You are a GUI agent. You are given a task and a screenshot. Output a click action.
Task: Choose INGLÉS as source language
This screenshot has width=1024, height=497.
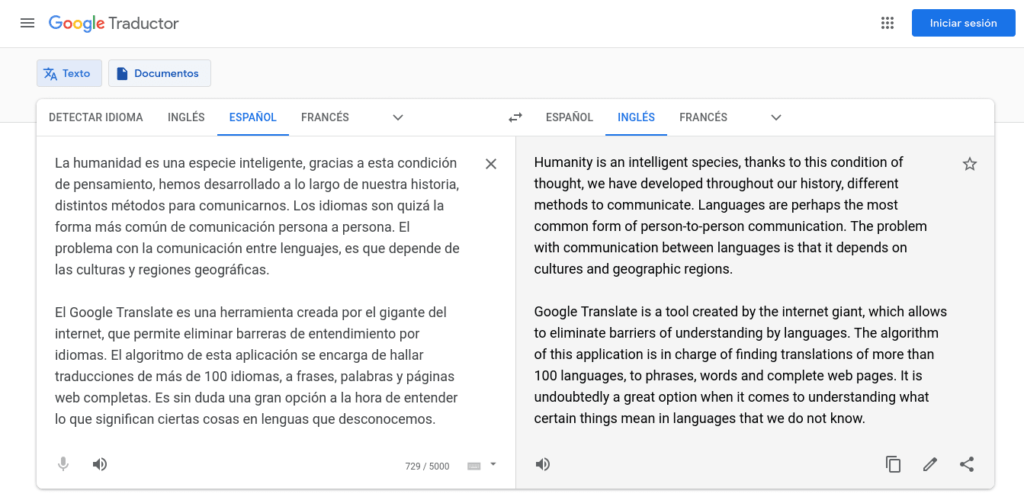pyautogui.click(x=186, y=118)
